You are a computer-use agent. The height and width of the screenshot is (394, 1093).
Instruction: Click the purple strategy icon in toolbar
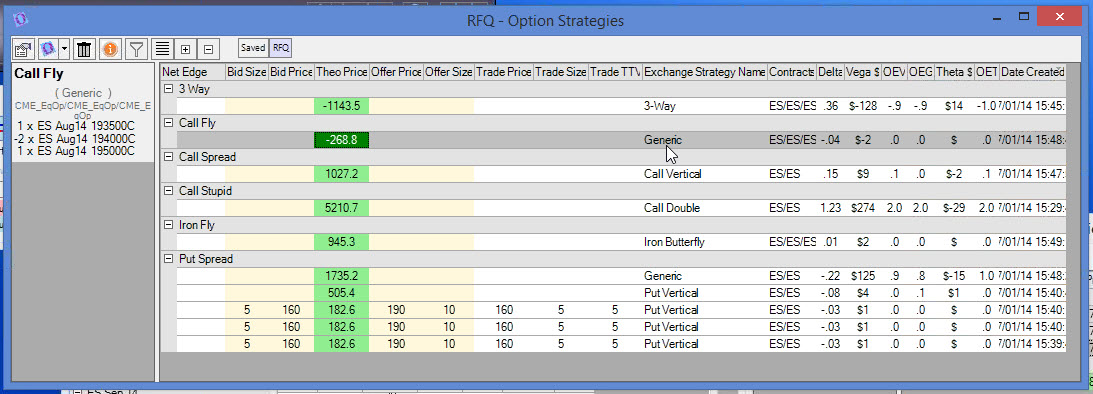coord(48,49)
